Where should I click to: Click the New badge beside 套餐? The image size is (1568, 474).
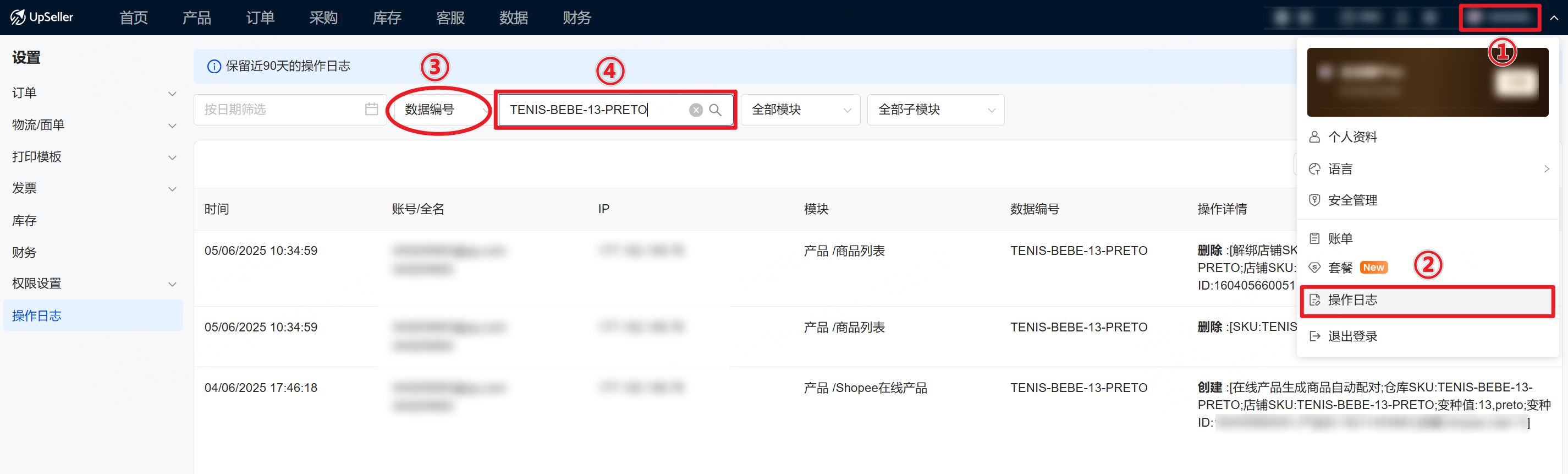(1373, 268)
